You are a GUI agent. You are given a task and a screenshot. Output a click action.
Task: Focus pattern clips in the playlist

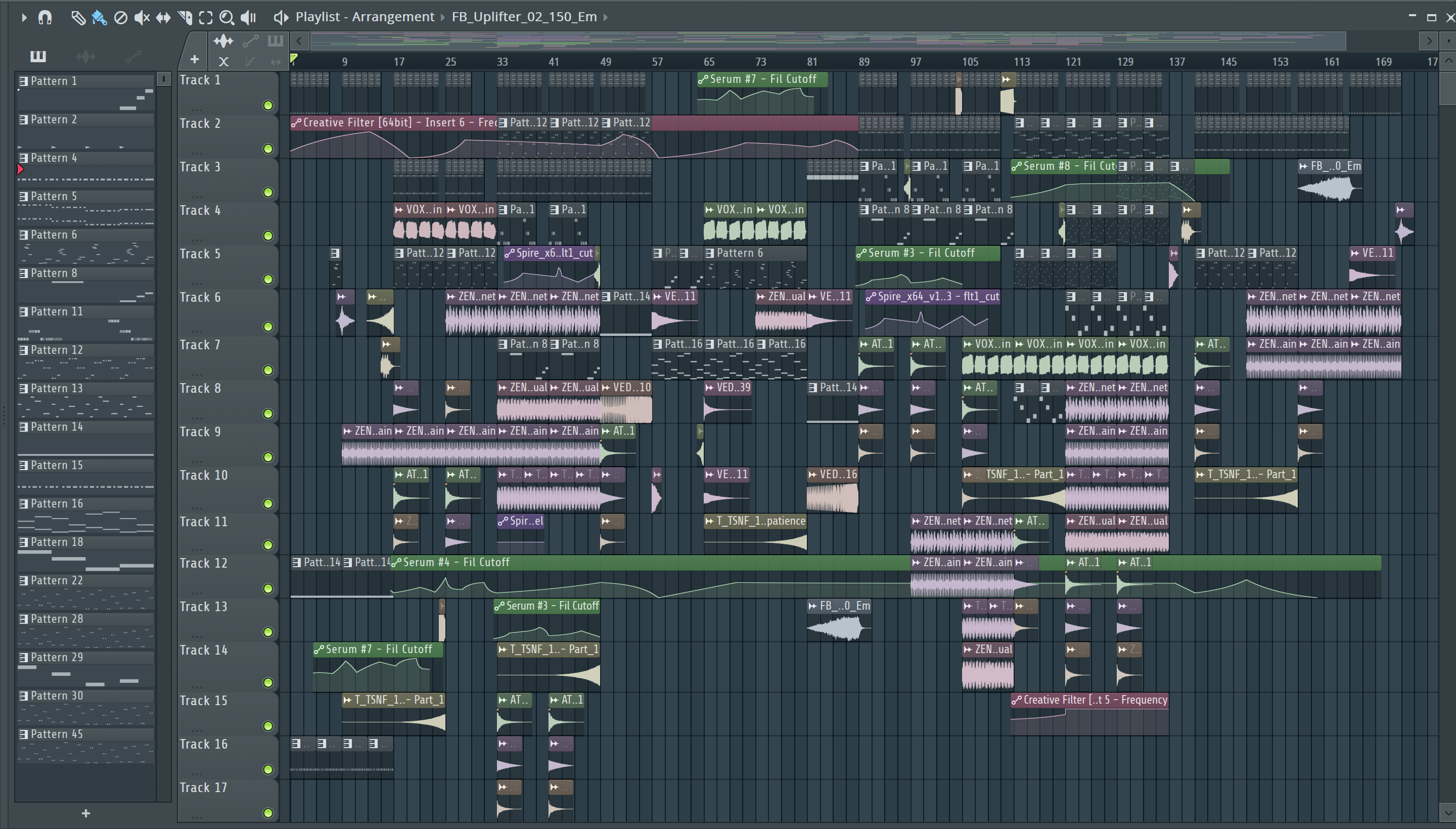coord(276,40)
